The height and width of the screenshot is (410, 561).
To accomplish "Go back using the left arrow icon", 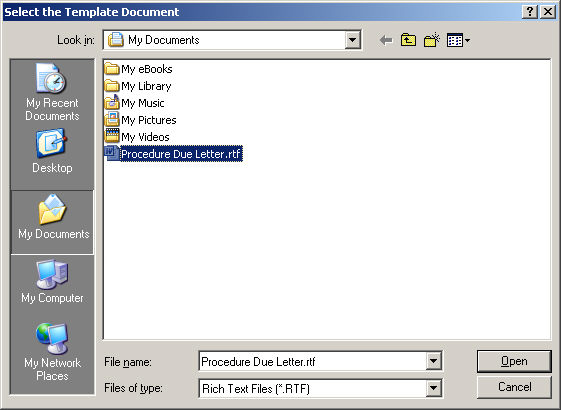I will tap(386, 40).
